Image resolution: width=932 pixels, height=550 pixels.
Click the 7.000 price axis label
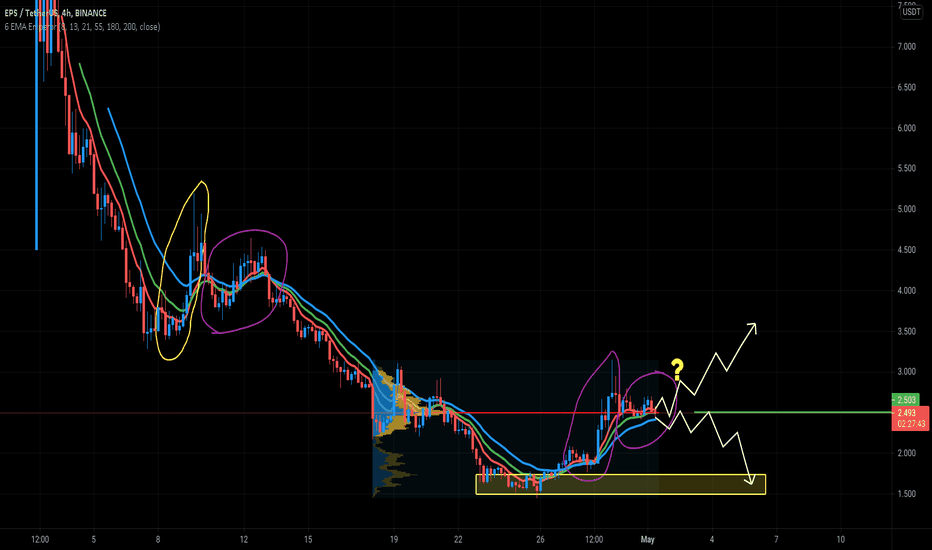pyautogui.click(x=906, y=46)
